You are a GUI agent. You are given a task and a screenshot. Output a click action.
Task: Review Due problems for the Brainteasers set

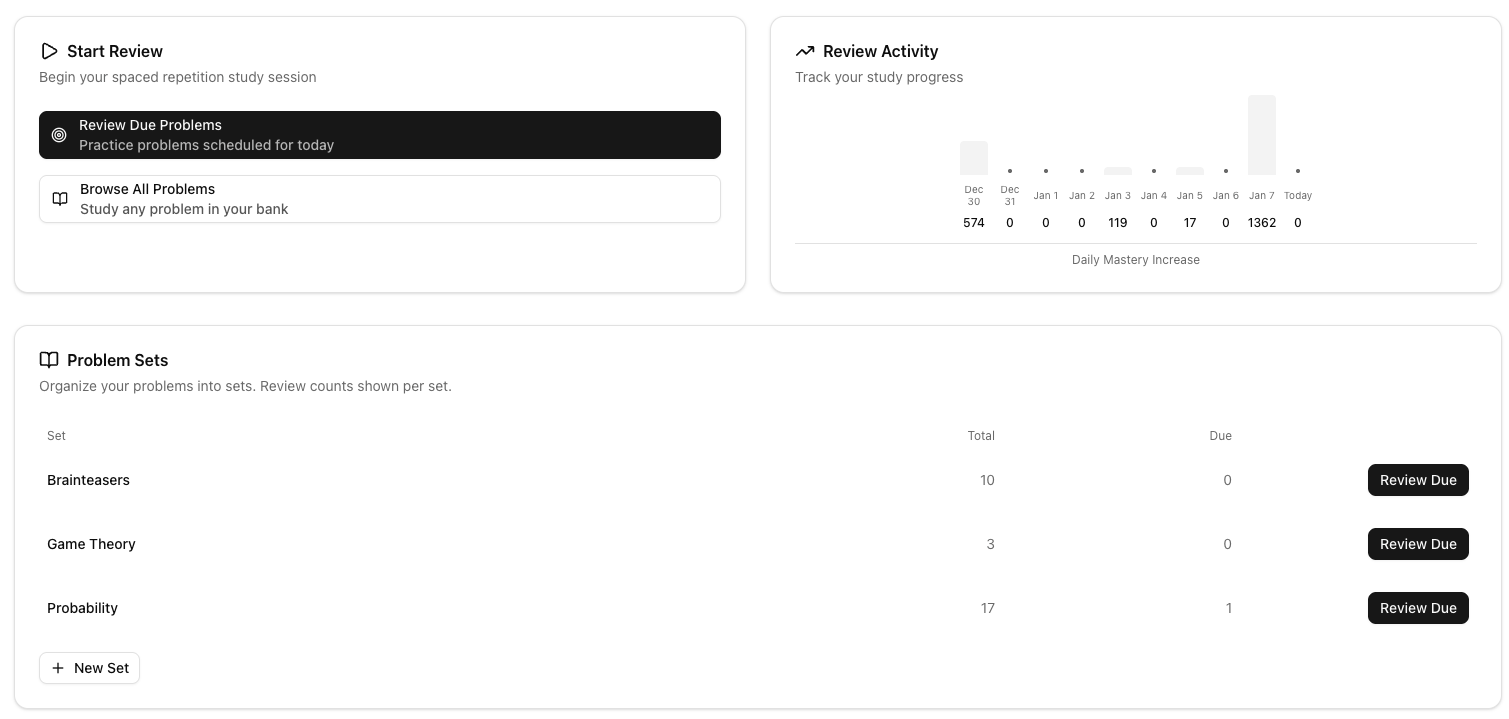(x=1418, y=480)
